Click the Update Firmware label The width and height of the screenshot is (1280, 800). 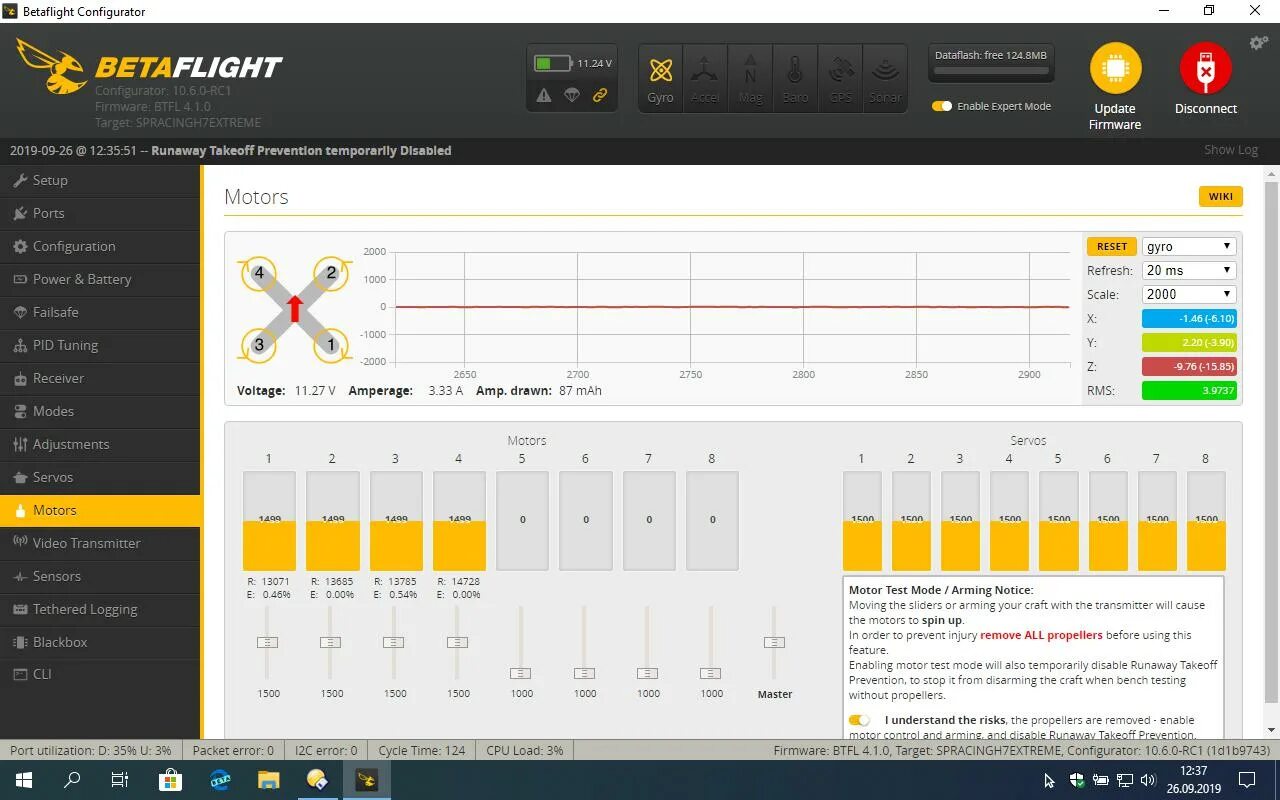point(1115,116)
